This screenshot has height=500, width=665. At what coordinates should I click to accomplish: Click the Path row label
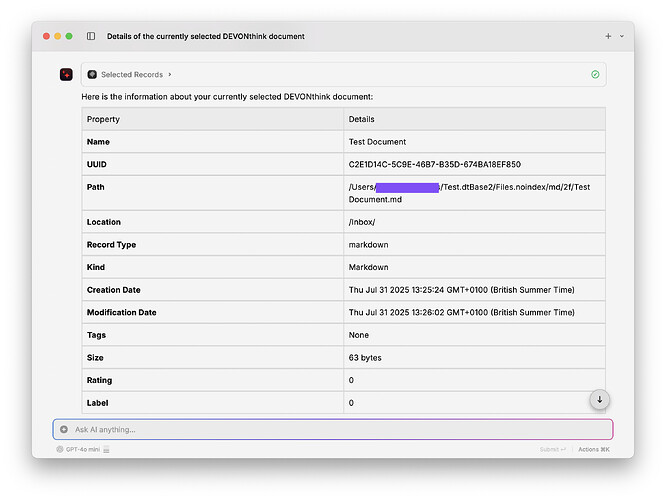pos(95,187)
